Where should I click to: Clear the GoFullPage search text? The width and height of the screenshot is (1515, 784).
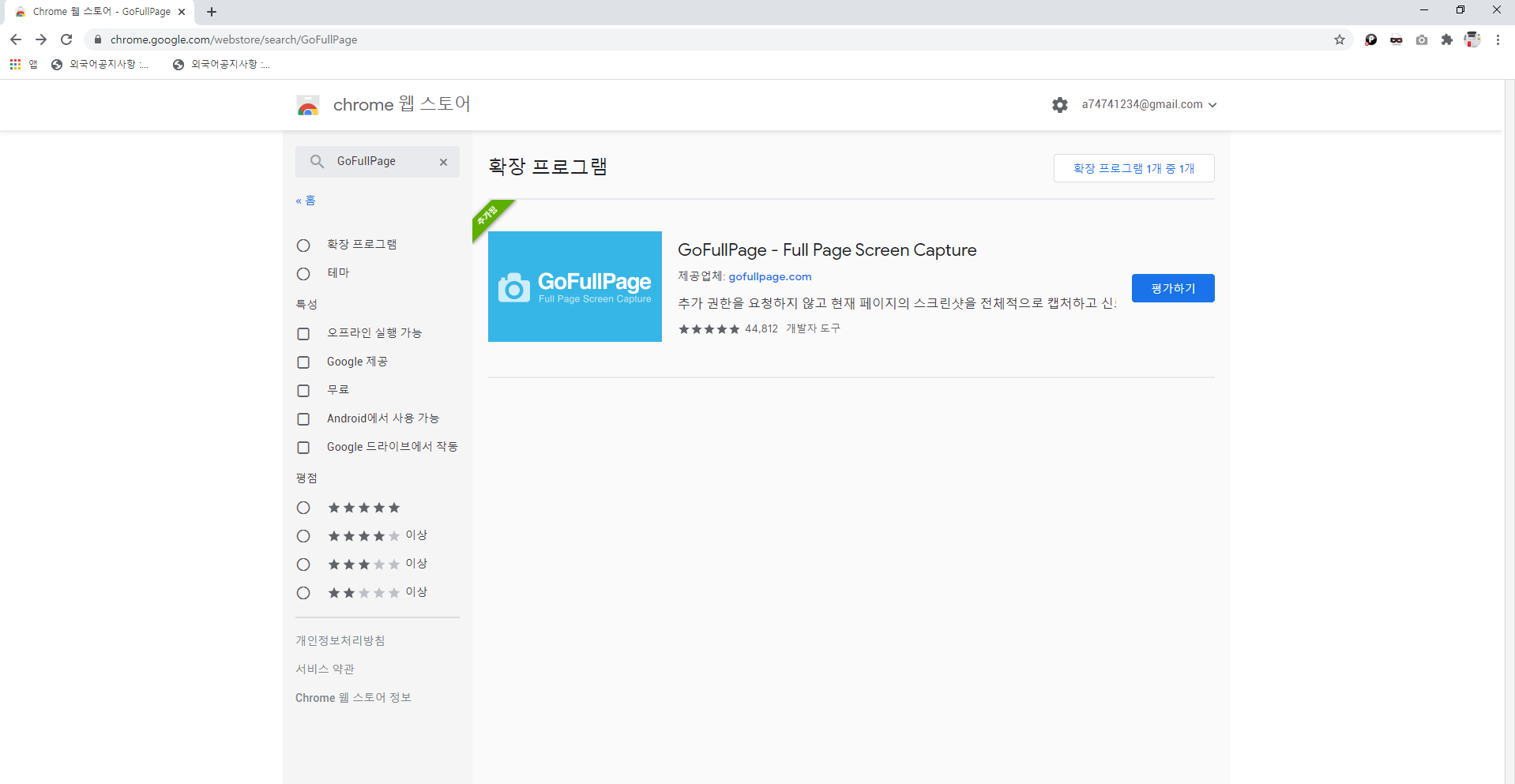(x=444, y=162)
